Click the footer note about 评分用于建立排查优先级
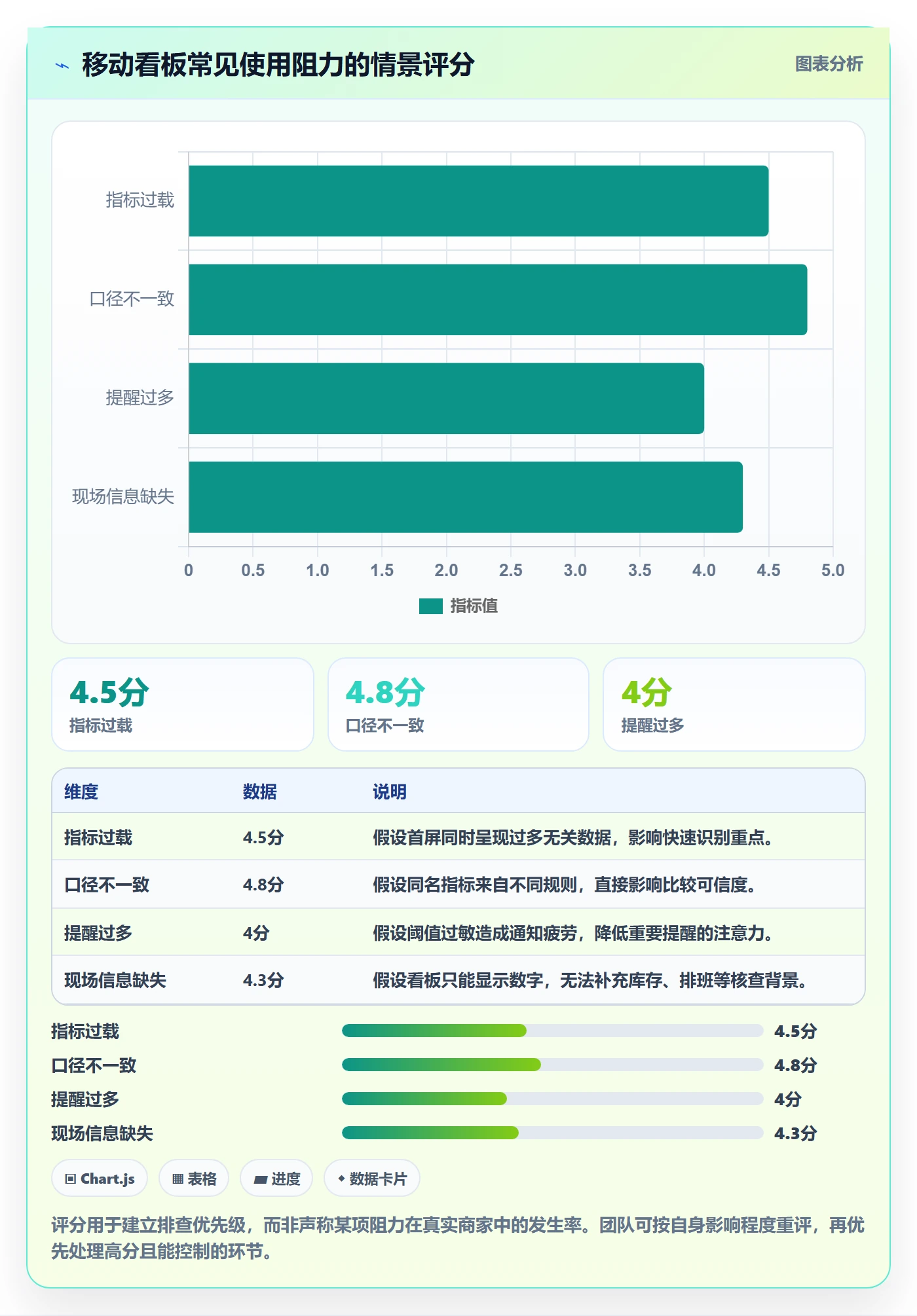Viewport: 917px width, 1316px height. pos(458,1239)
